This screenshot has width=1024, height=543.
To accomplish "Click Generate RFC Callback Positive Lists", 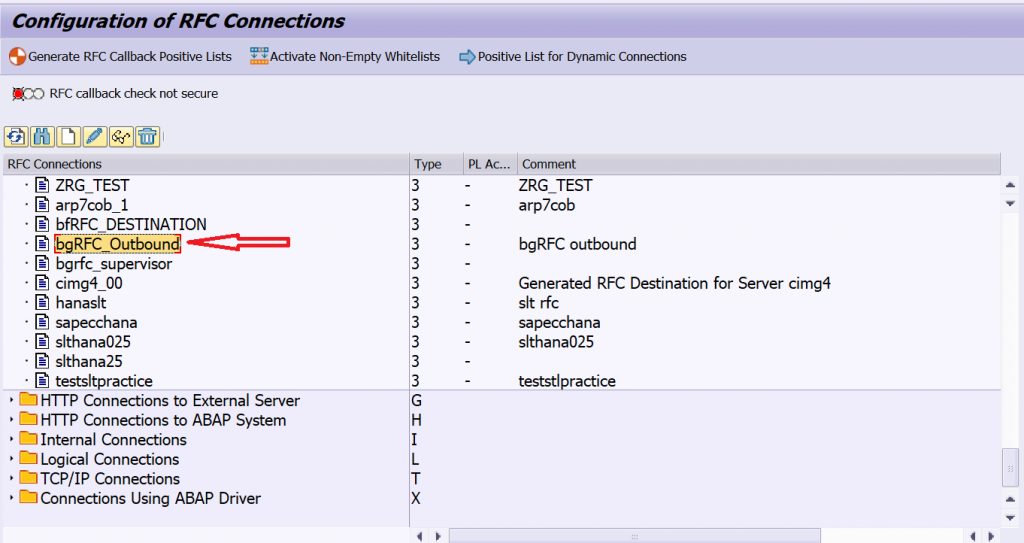I will click(120, 57).
